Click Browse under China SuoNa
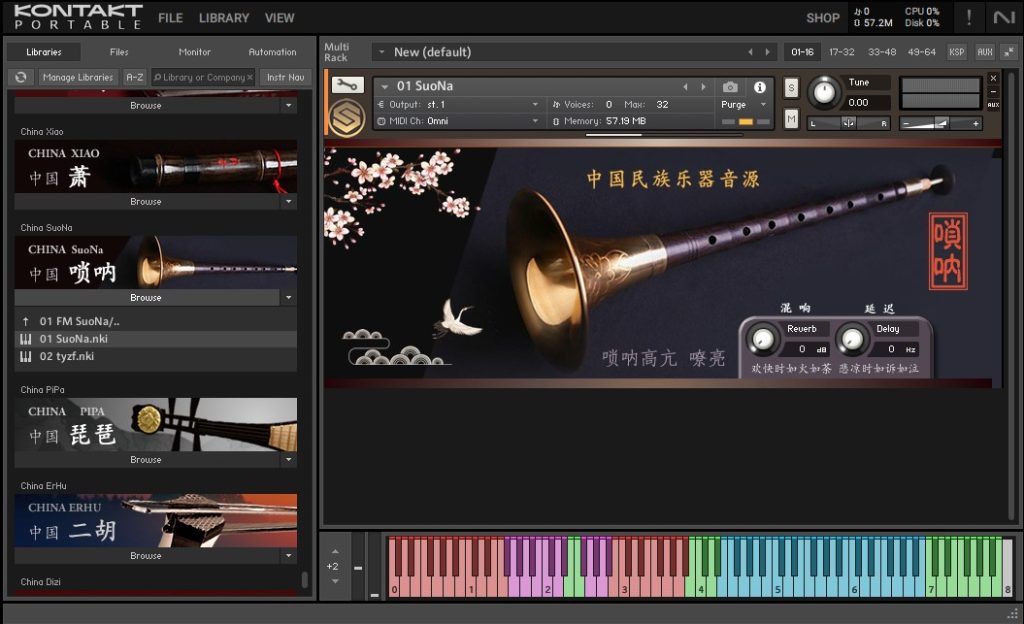Image resolution: width=1024 pixels, height=624 pixels. (146, 298)
